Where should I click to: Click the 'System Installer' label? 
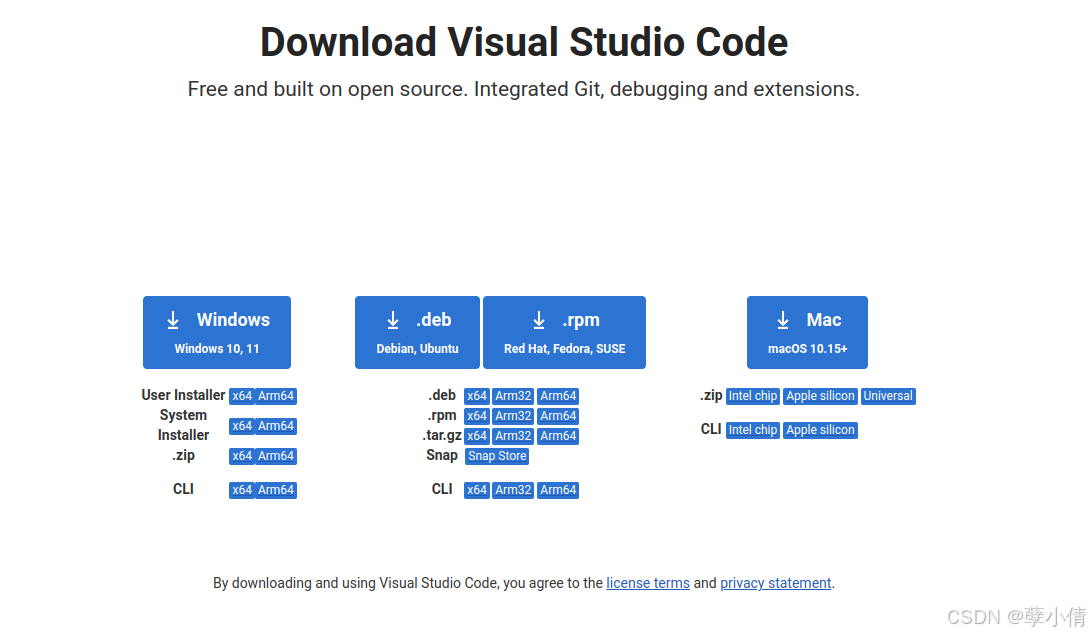tap(184, 425)
